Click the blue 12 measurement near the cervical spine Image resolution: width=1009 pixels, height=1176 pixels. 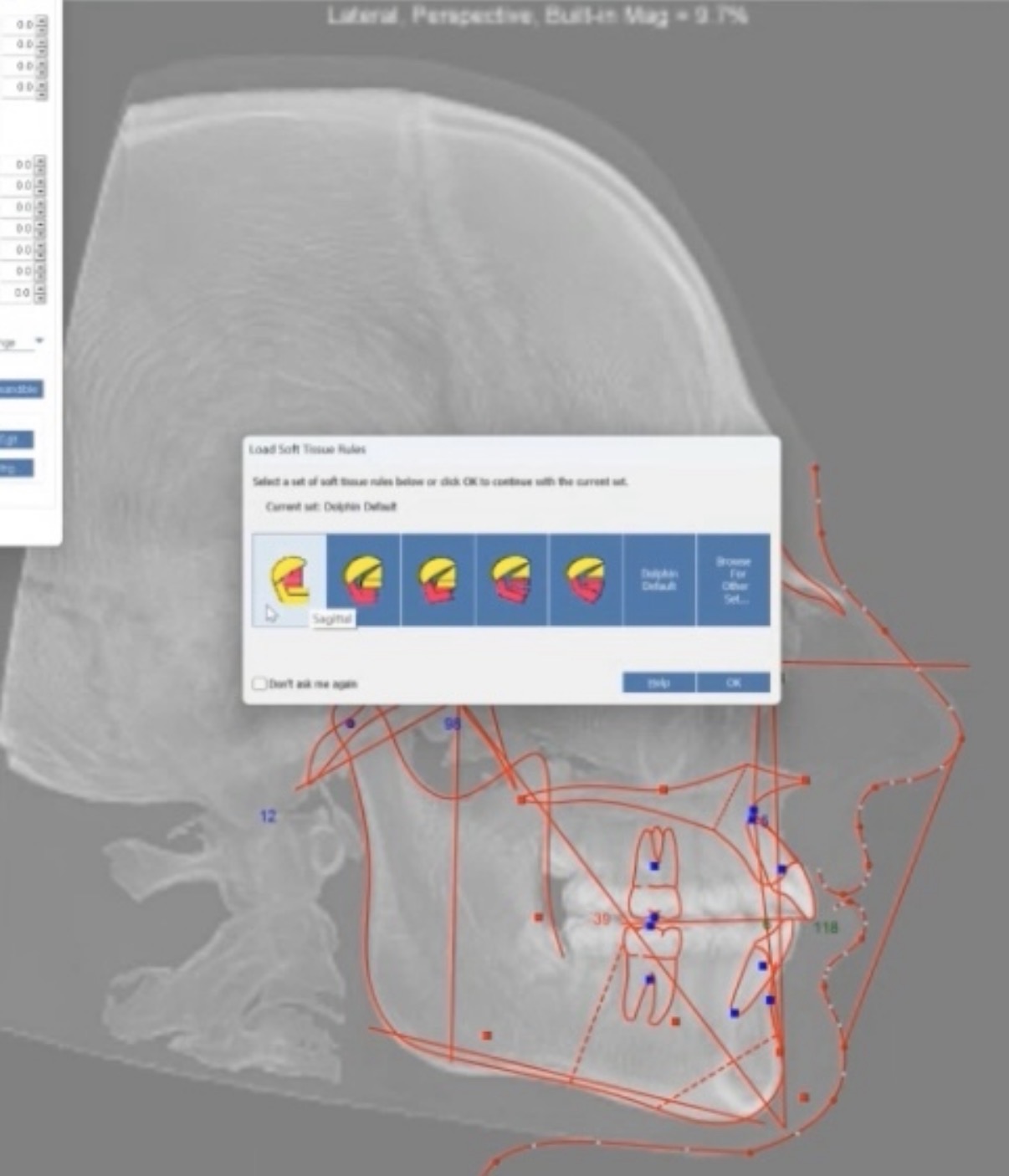tap(268, 816)
